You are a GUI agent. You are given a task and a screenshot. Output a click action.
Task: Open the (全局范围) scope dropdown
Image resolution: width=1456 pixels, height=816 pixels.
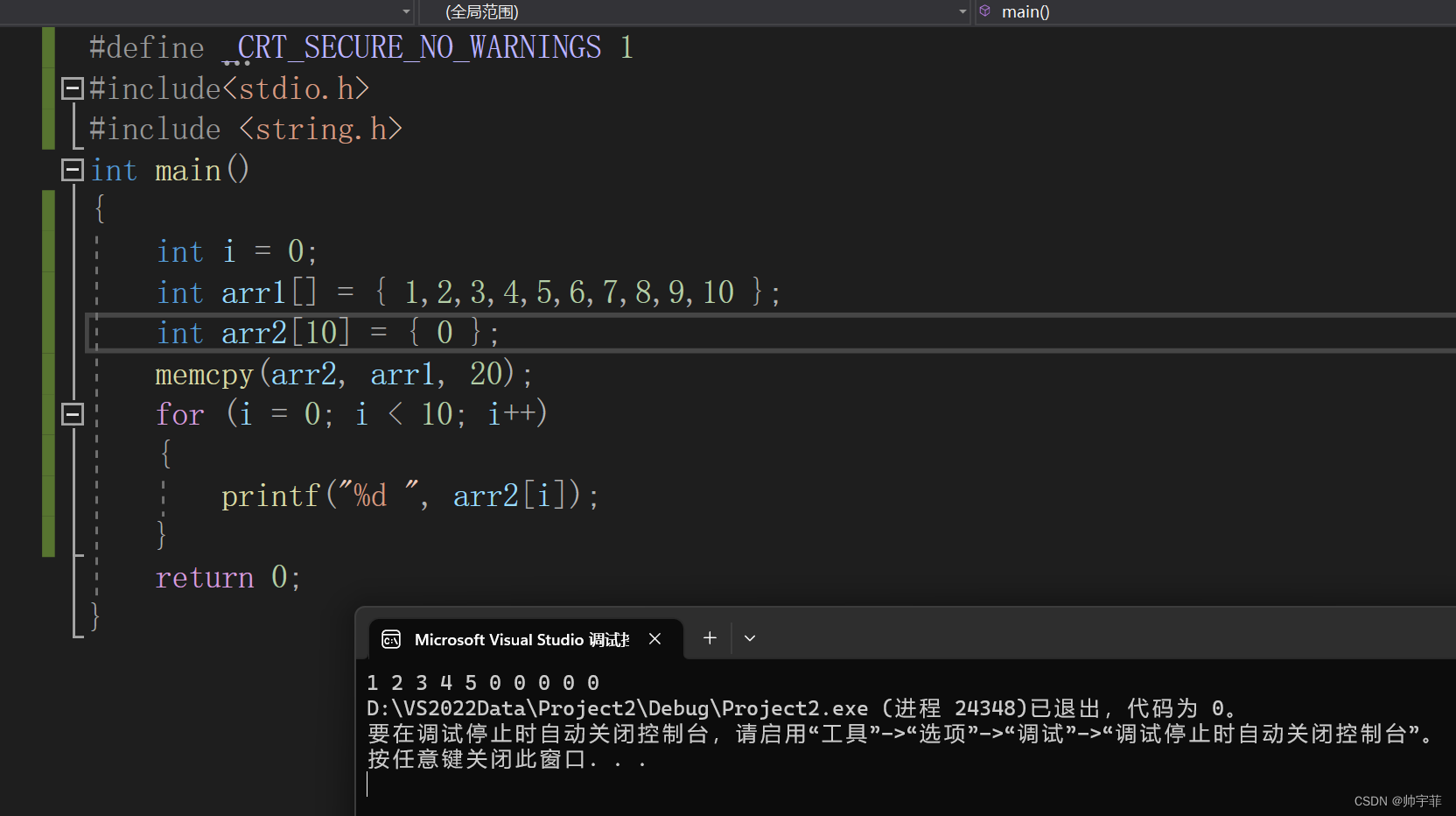click(961, 11)
